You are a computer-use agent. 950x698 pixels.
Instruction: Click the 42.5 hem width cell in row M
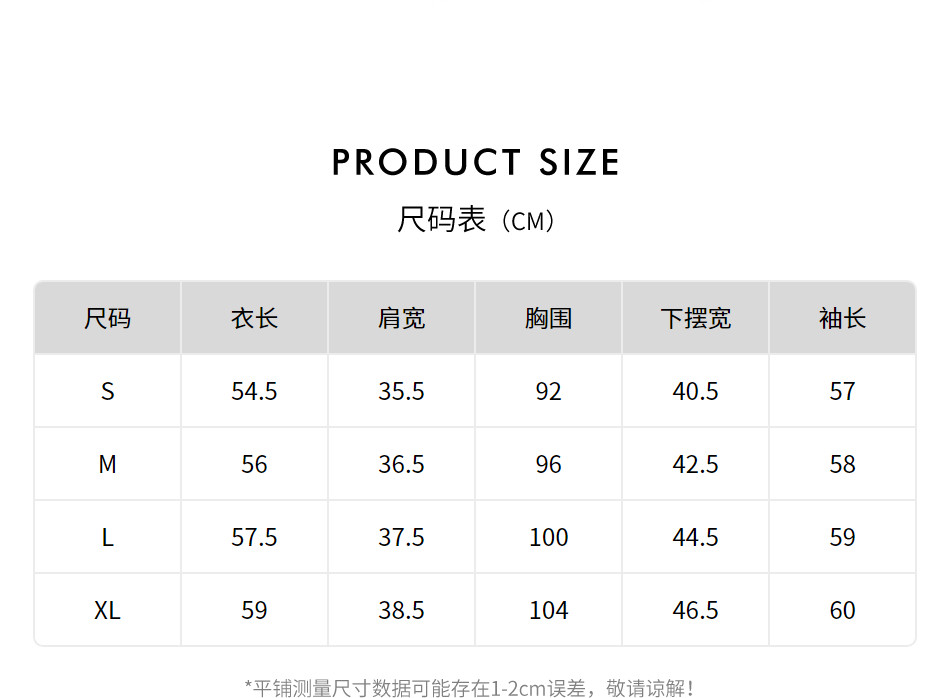[695, 464]
